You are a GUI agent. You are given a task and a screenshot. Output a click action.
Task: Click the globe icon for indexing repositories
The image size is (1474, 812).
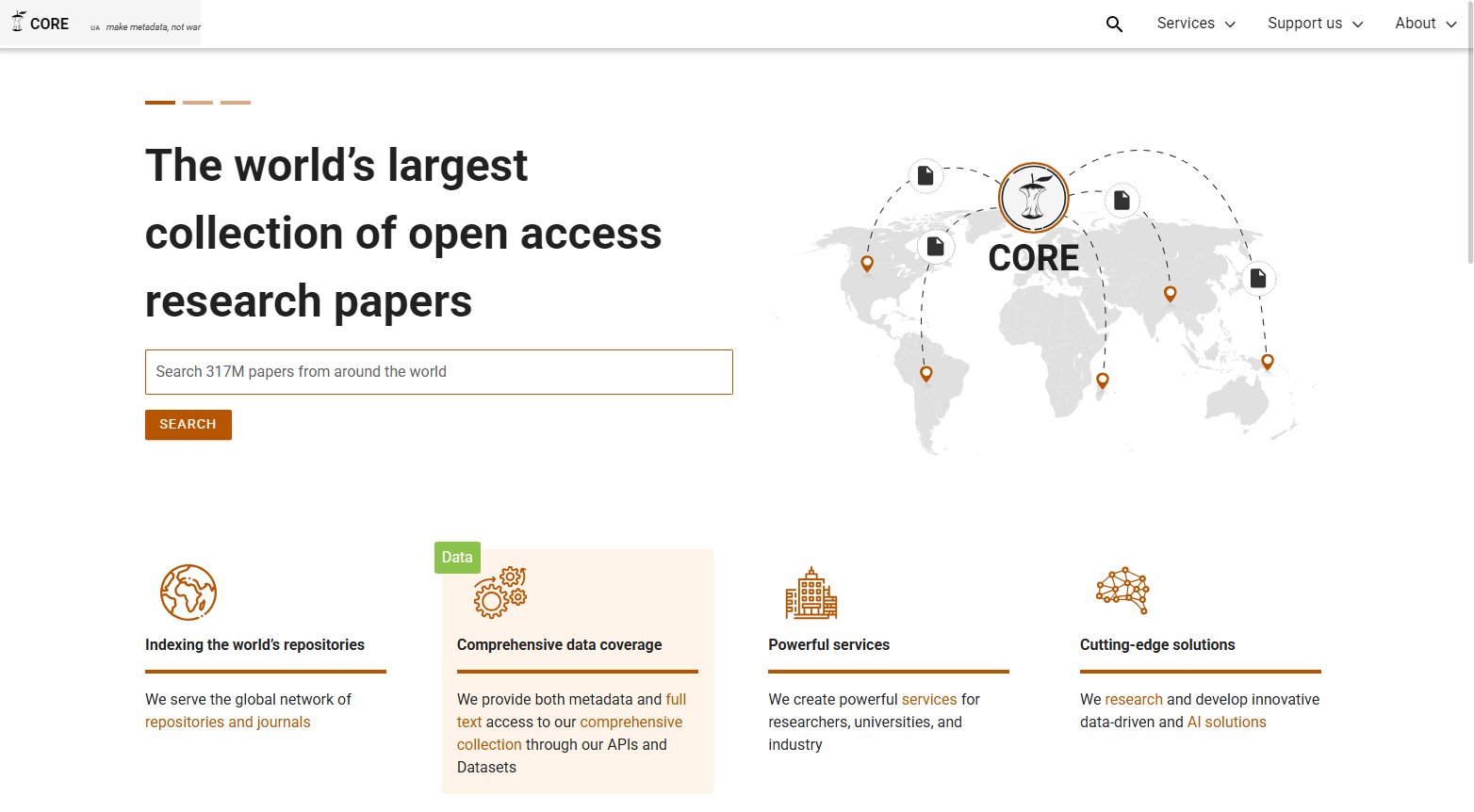[x=188, y=593]
